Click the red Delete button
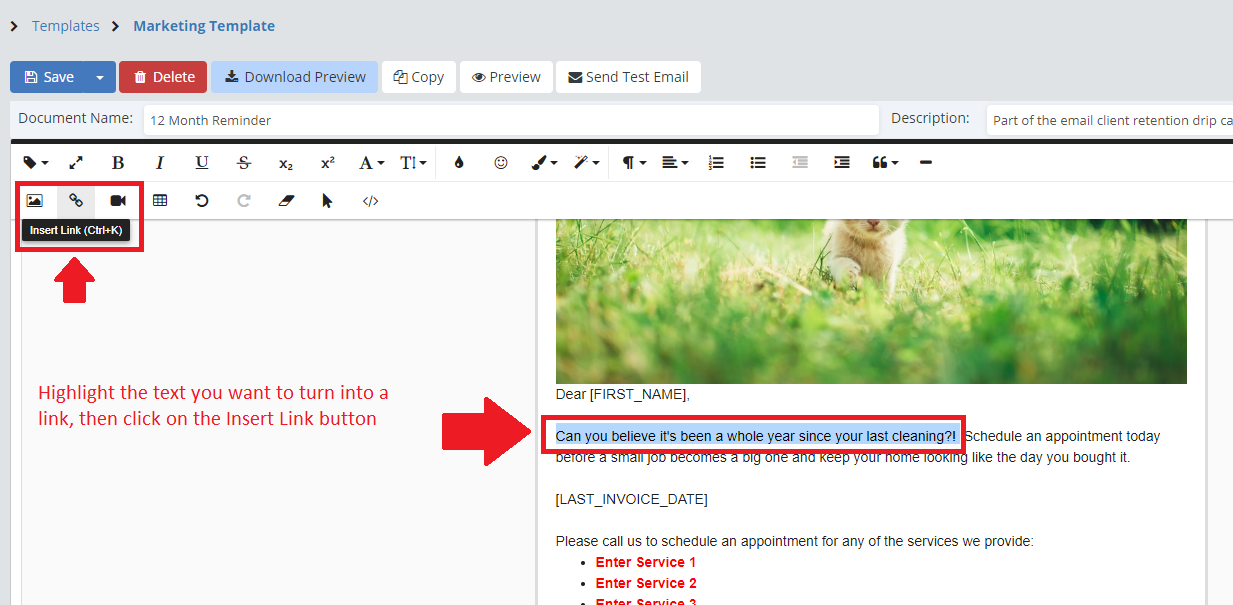This screenshot has width=1233, height=605. point(163,77)
